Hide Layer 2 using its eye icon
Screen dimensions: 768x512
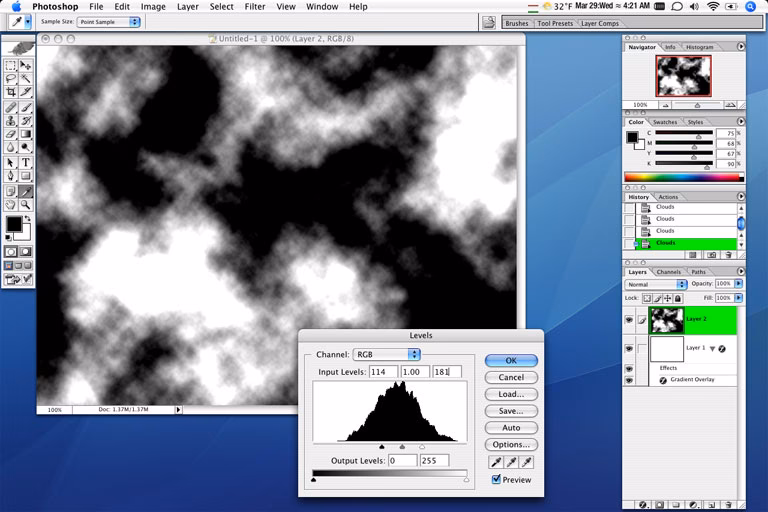pyautogui.click(x=629, y=320)
